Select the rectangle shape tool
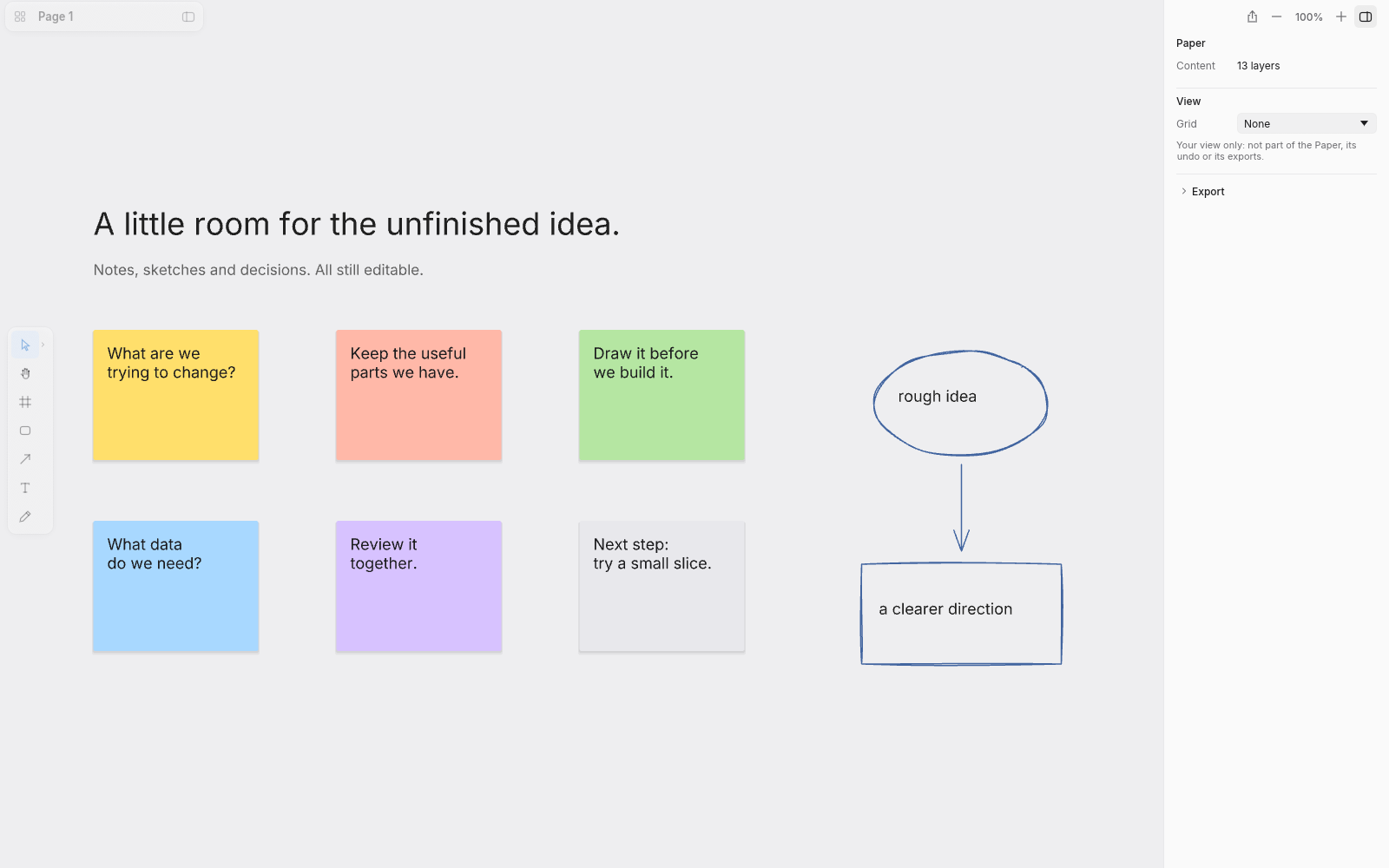The height and width of the screenshot is (868, 1389). click(x=25, y=431)
